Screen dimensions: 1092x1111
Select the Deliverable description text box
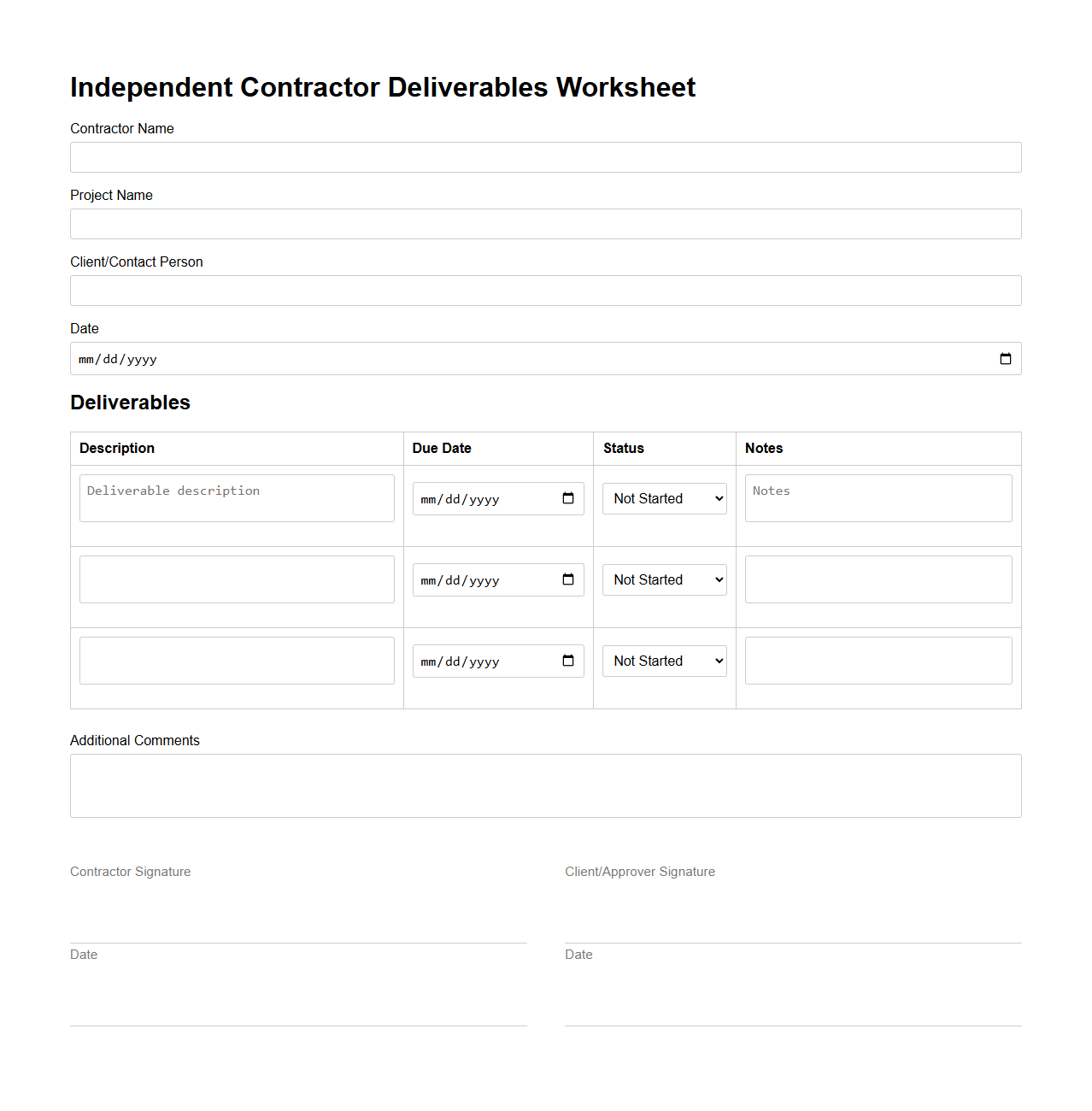(x=237, y=498)
